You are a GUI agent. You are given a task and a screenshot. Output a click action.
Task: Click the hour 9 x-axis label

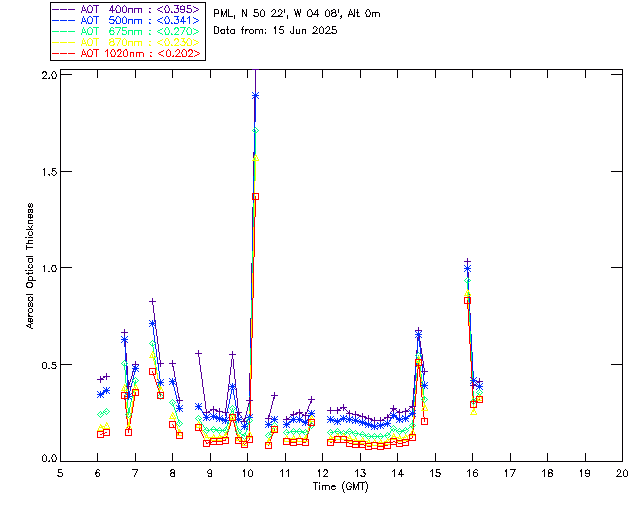(210, 473)
